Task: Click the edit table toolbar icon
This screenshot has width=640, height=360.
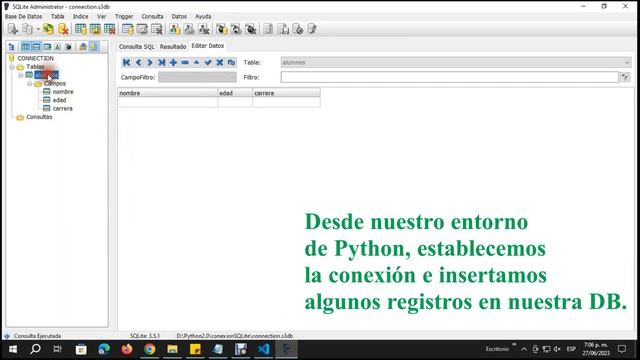Action: 95,29
